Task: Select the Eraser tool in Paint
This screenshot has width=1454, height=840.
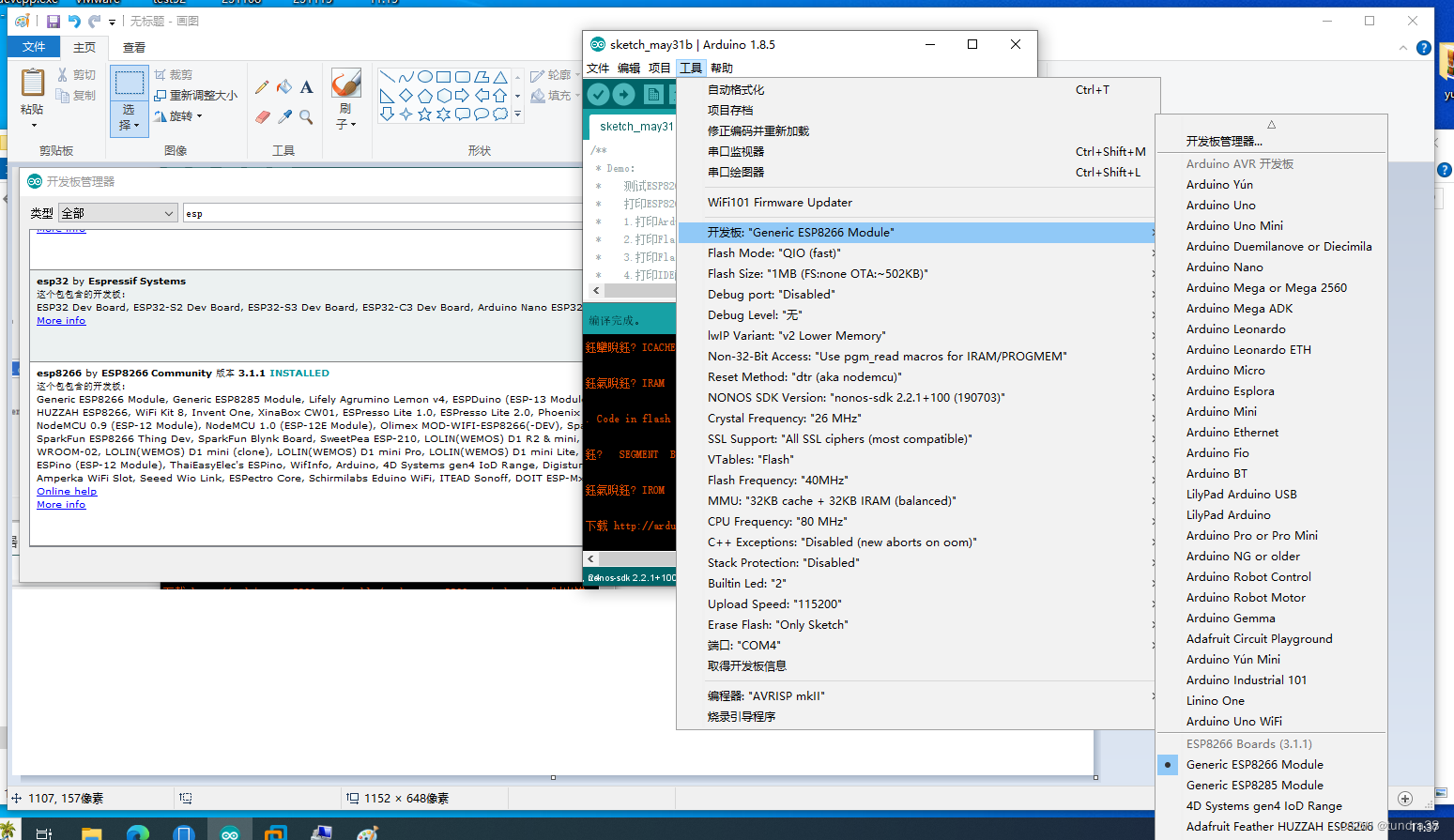Action: pyautogui.click(x=262, y=117)
